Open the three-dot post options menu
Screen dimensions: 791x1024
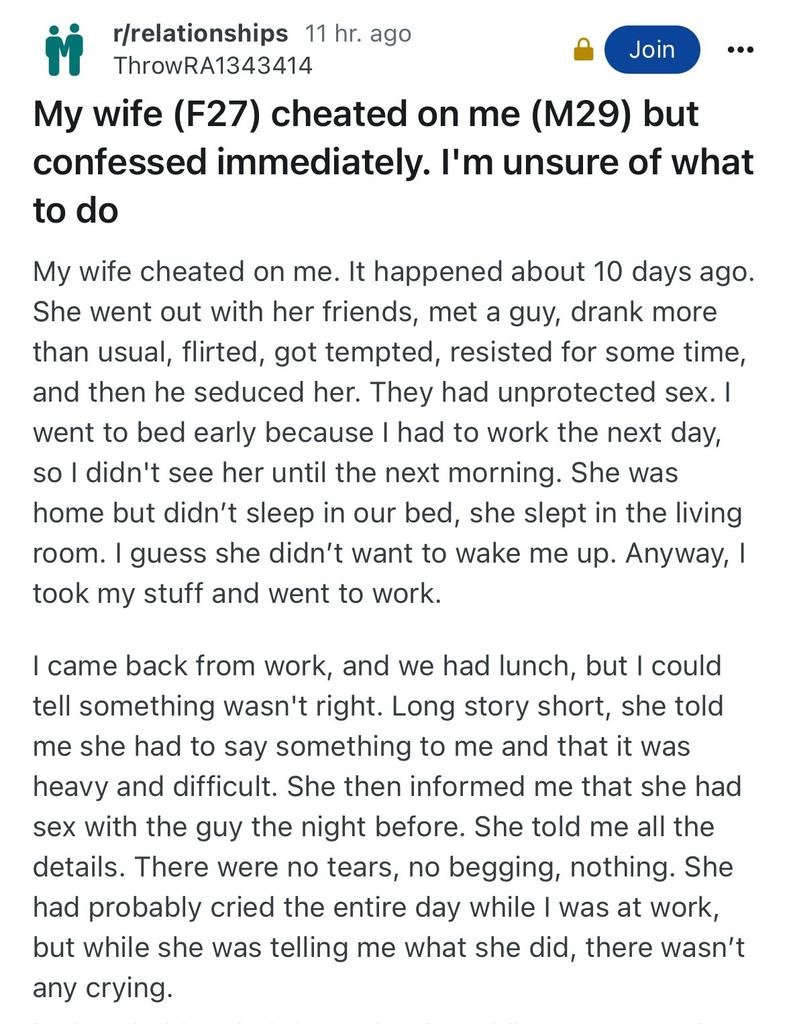tap(740, 49)
